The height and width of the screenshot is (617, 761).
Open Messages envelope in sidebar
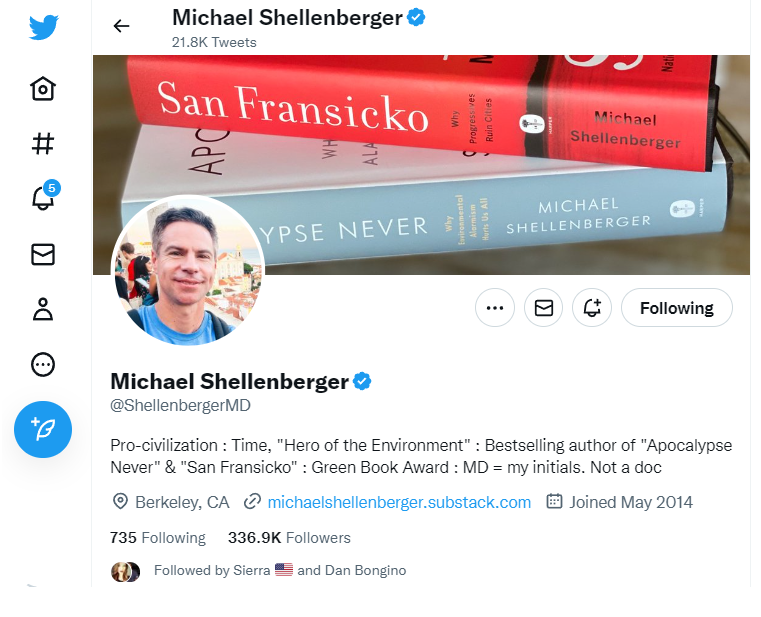pyautogui.click(x=43, y=254)
